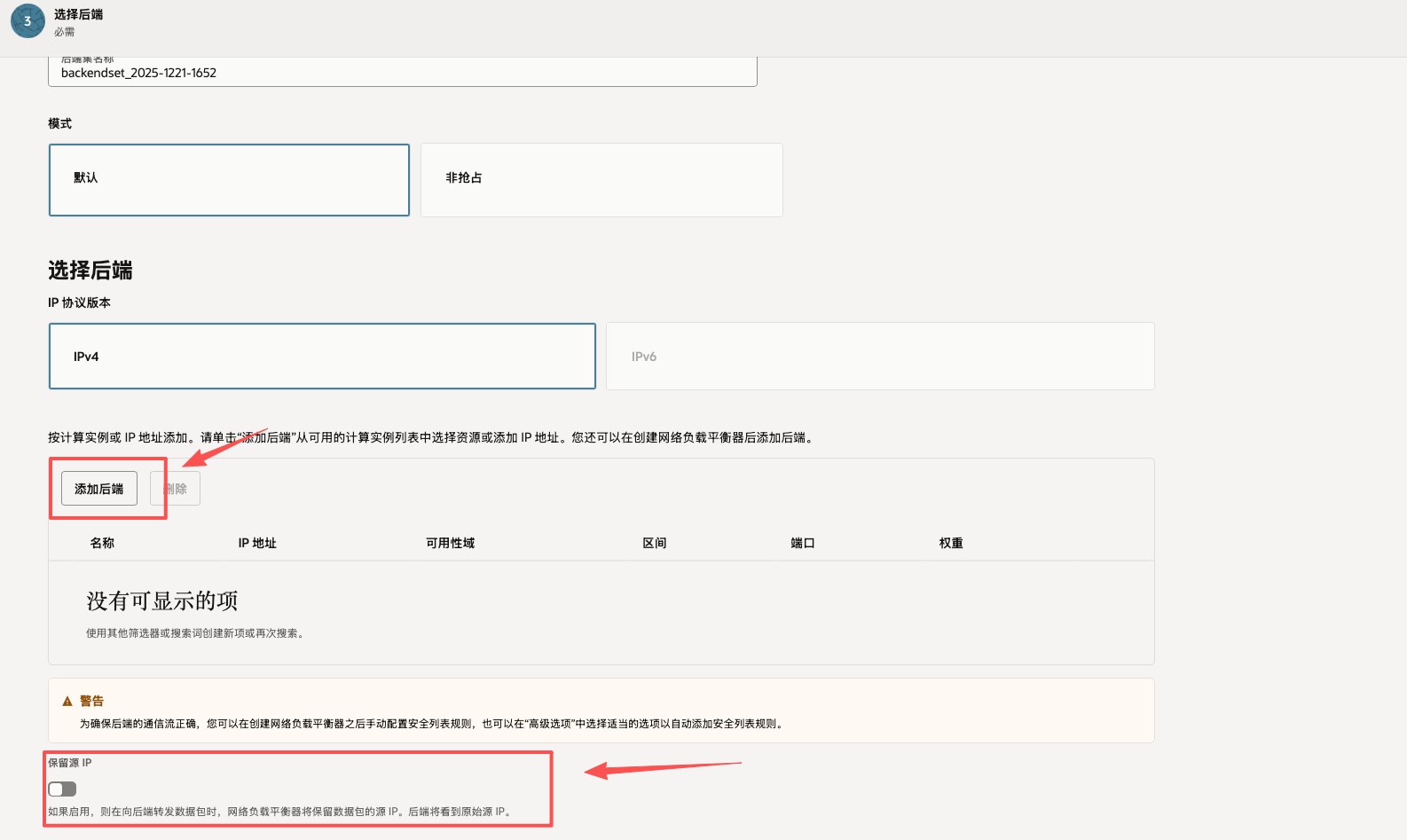Click the backend set name input field
The height and width of the screenshot is (840, 1407).
coord(402,73)
